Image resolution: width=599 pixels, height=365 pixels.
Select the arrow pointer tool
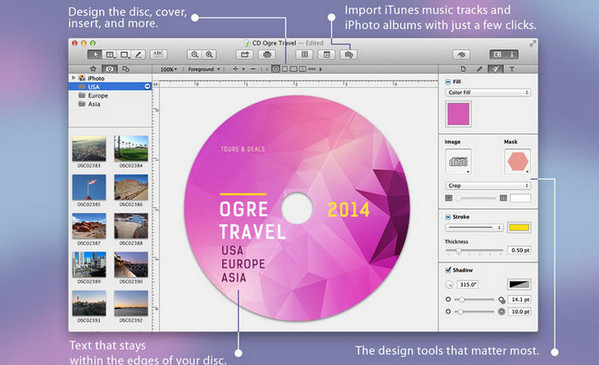click(x=94, y=55)
